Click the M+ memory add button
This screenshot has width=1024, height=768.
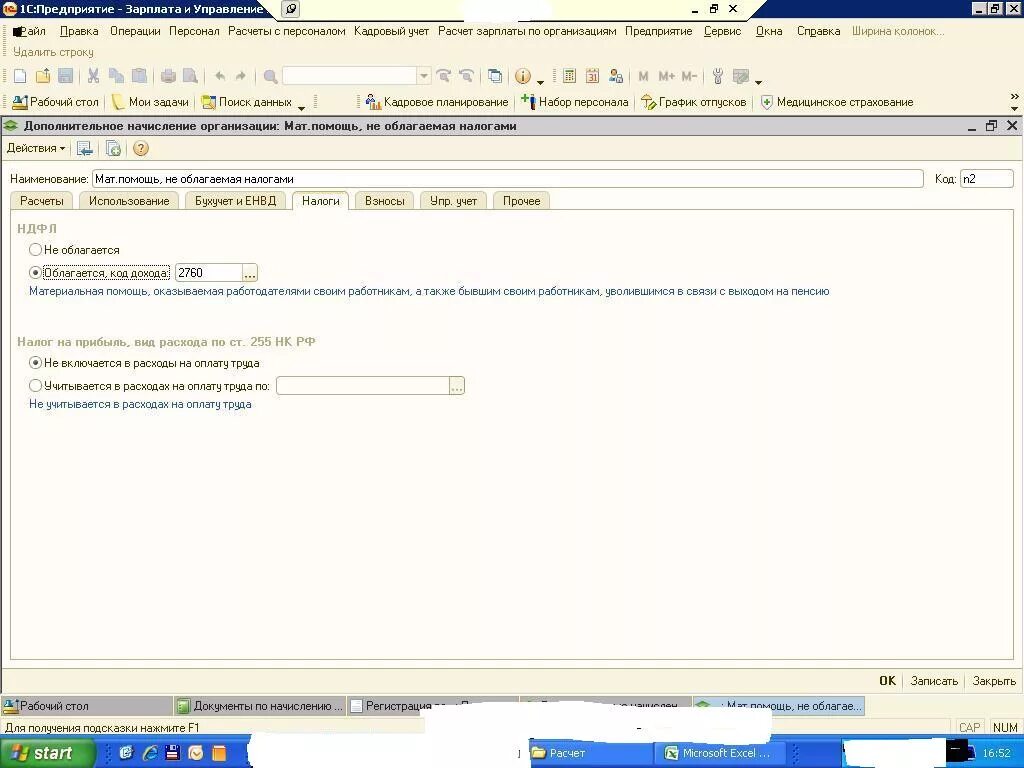click(x=666, y=76)
